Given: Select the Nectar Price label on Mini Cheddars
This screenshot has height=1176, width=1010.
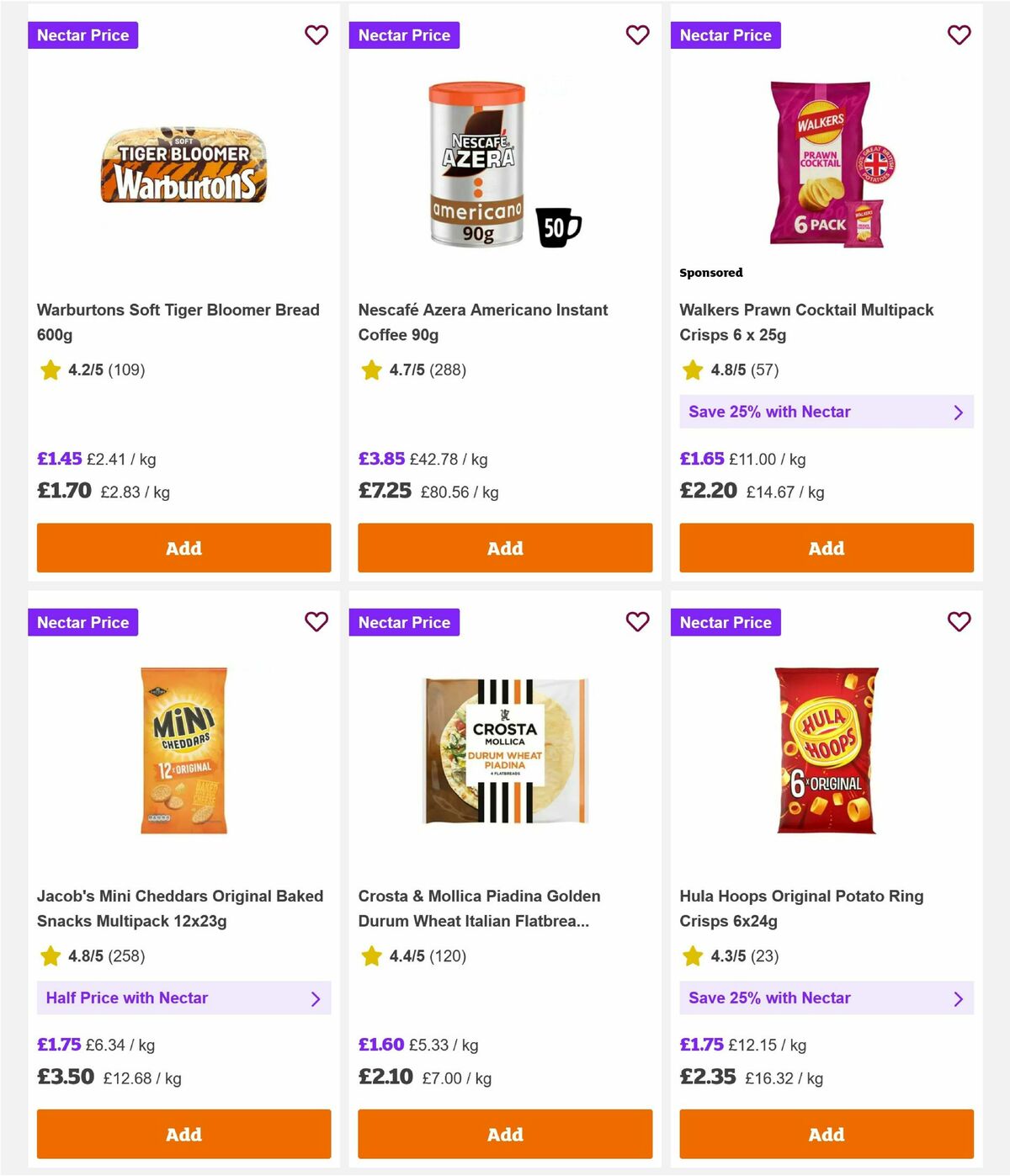Looking at the screenshot, I should click(82, 622).
